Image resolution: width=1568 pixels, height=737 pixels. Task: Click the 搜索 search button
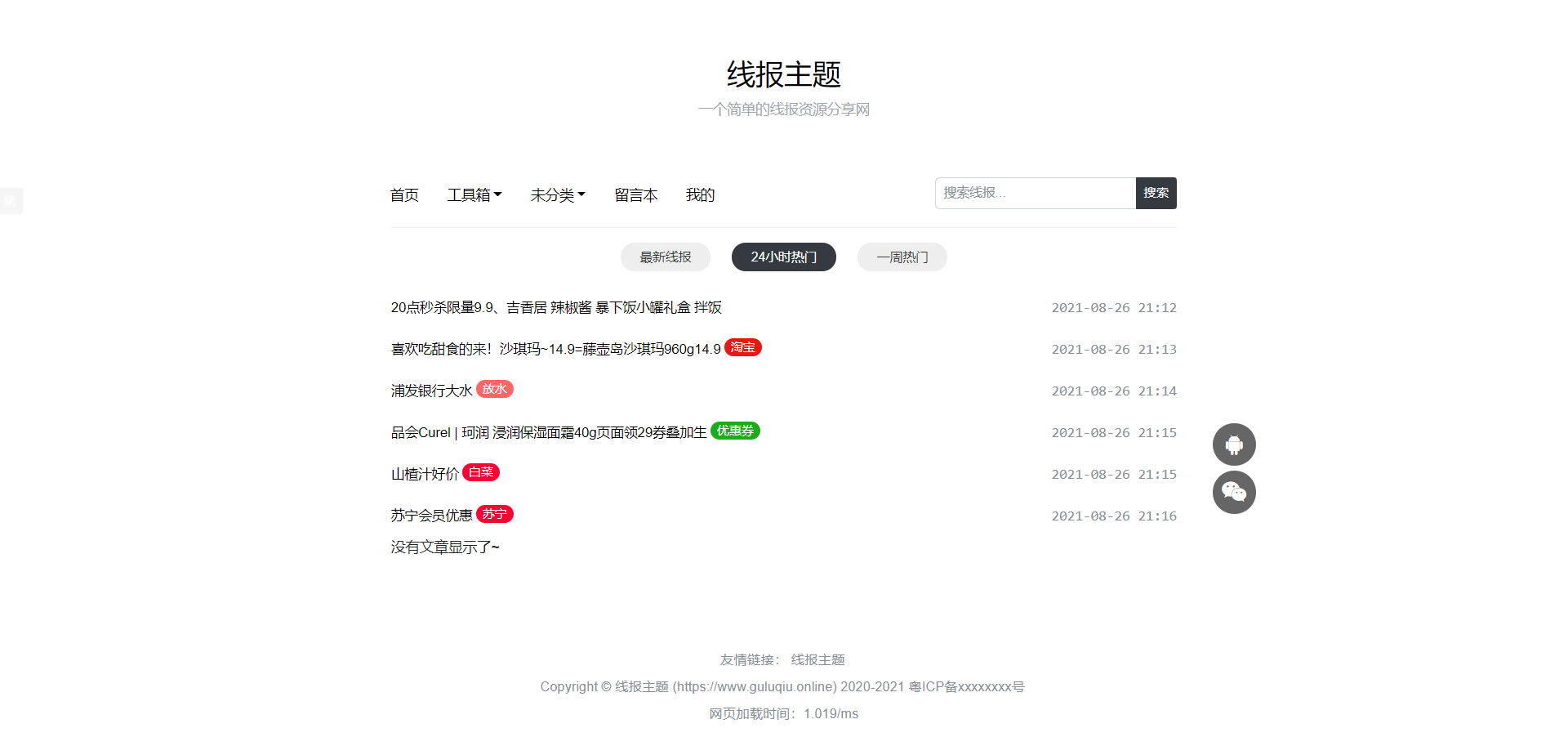click(1156, 193)
